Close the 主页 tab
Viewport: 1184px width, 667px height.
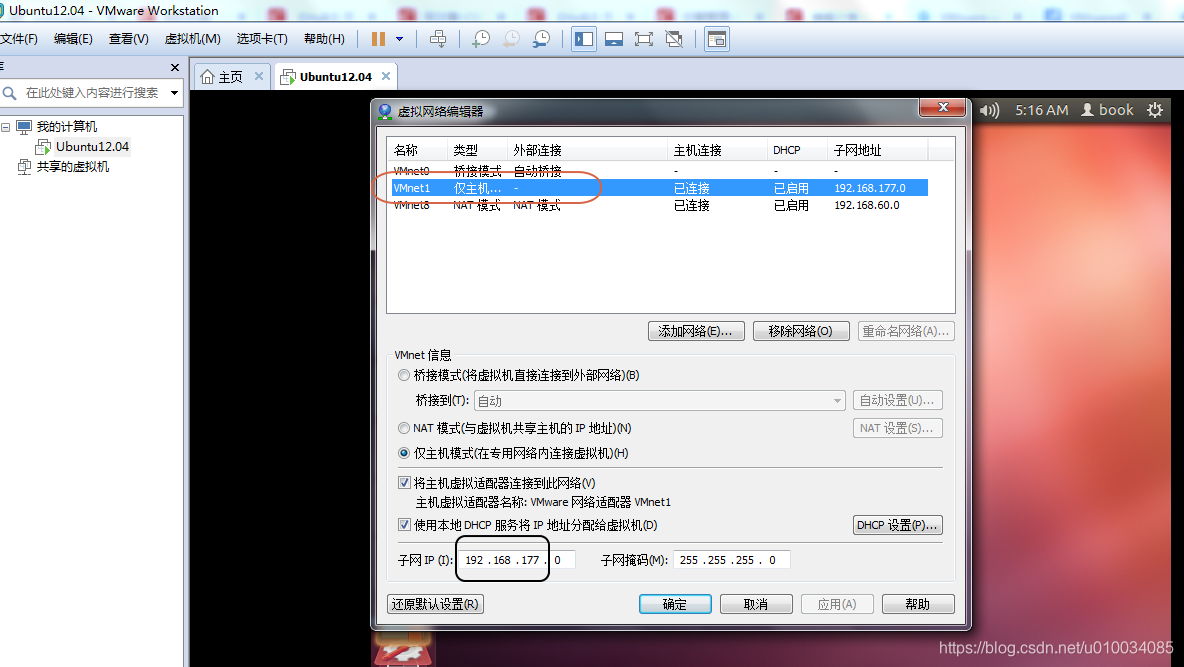coord(259,76)
